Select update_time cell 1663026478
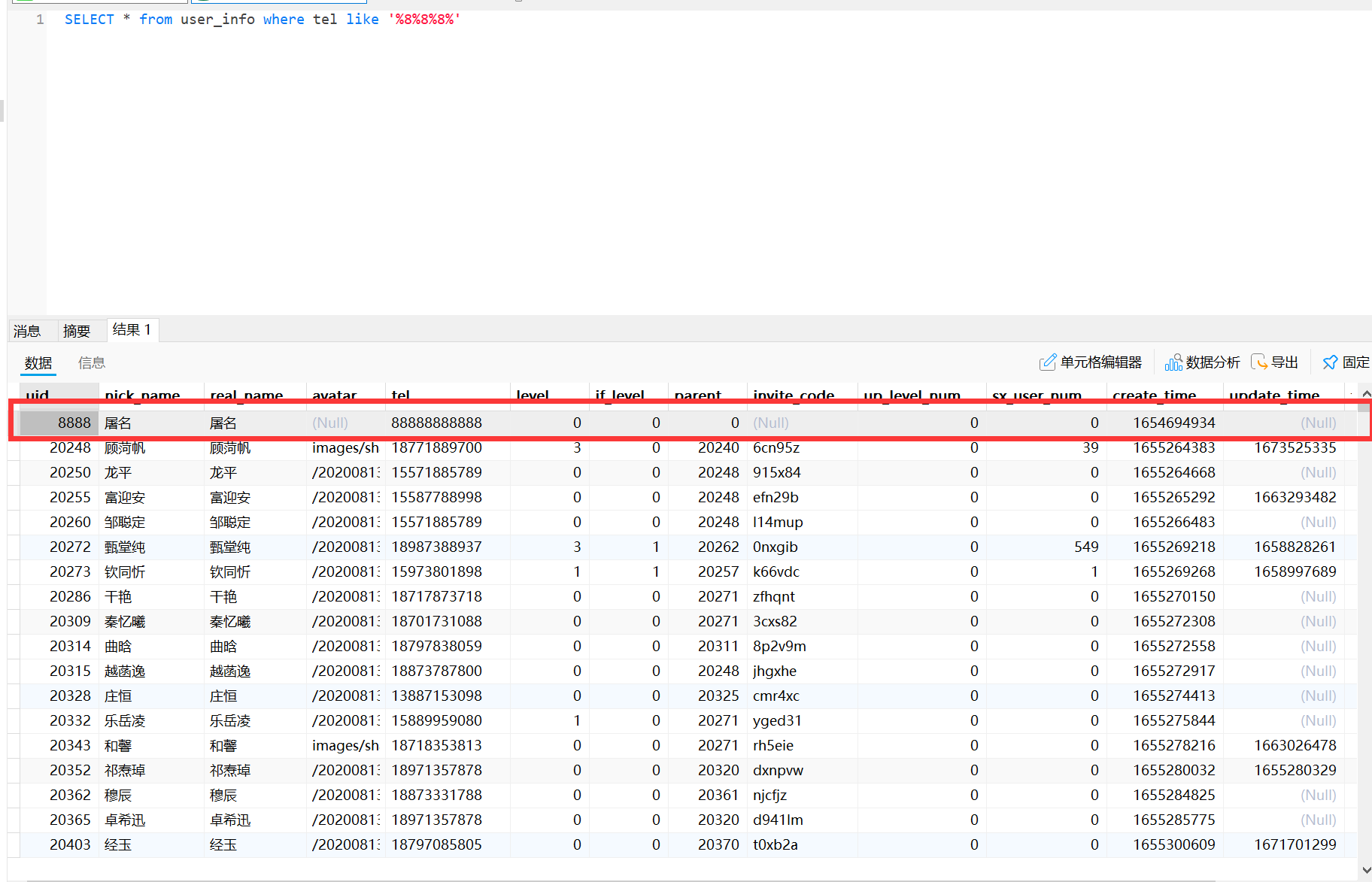This screenshot has width=1372, height=882. pos(1282,745)
